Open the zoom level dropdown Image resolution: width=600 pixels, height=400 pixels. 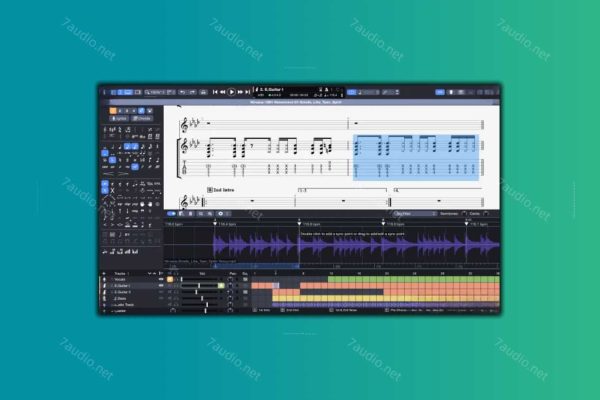coord(155,92)
